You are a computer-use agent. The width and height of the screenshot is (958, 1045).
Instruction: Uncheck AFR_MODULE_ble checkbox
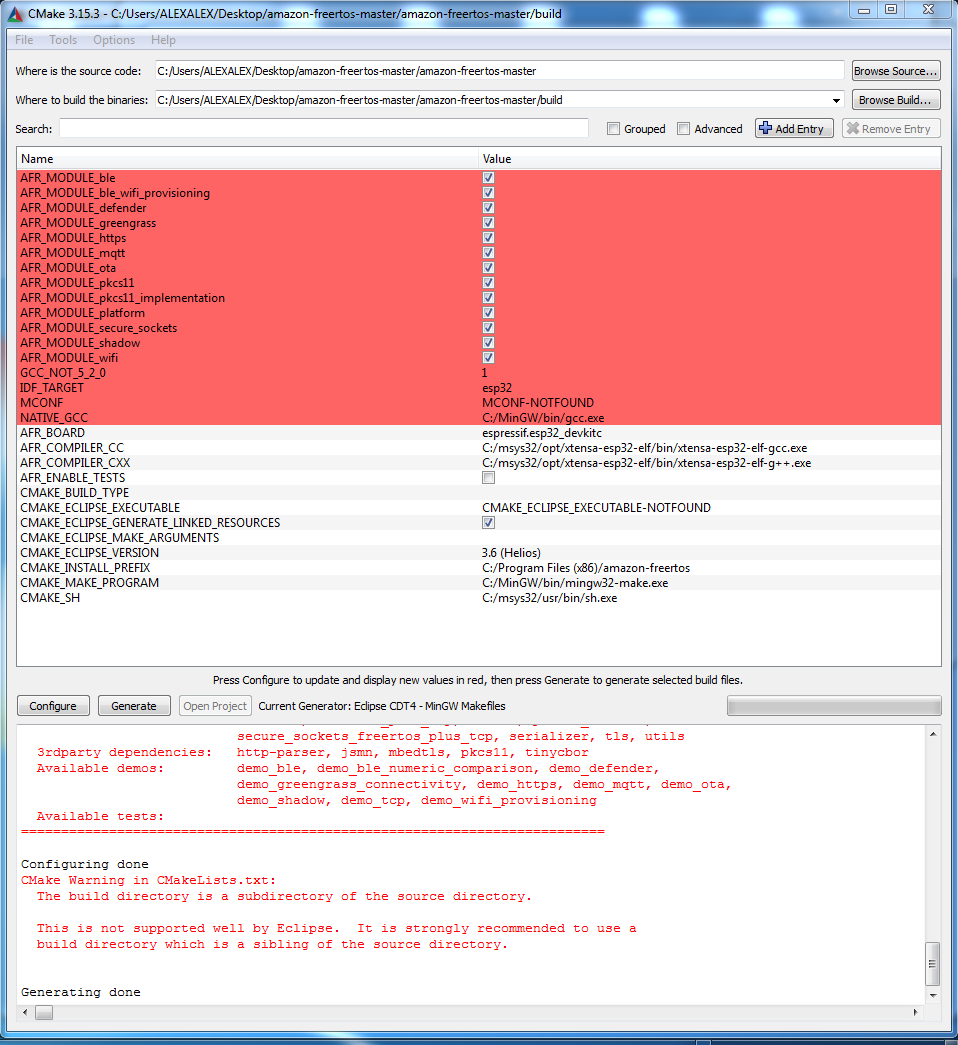point(489,178)
